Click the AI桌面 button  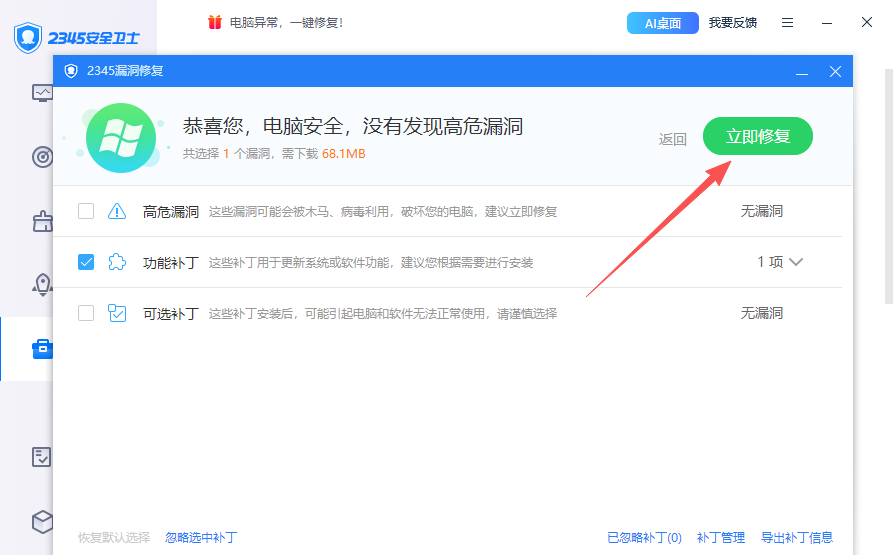pos(662,22)
